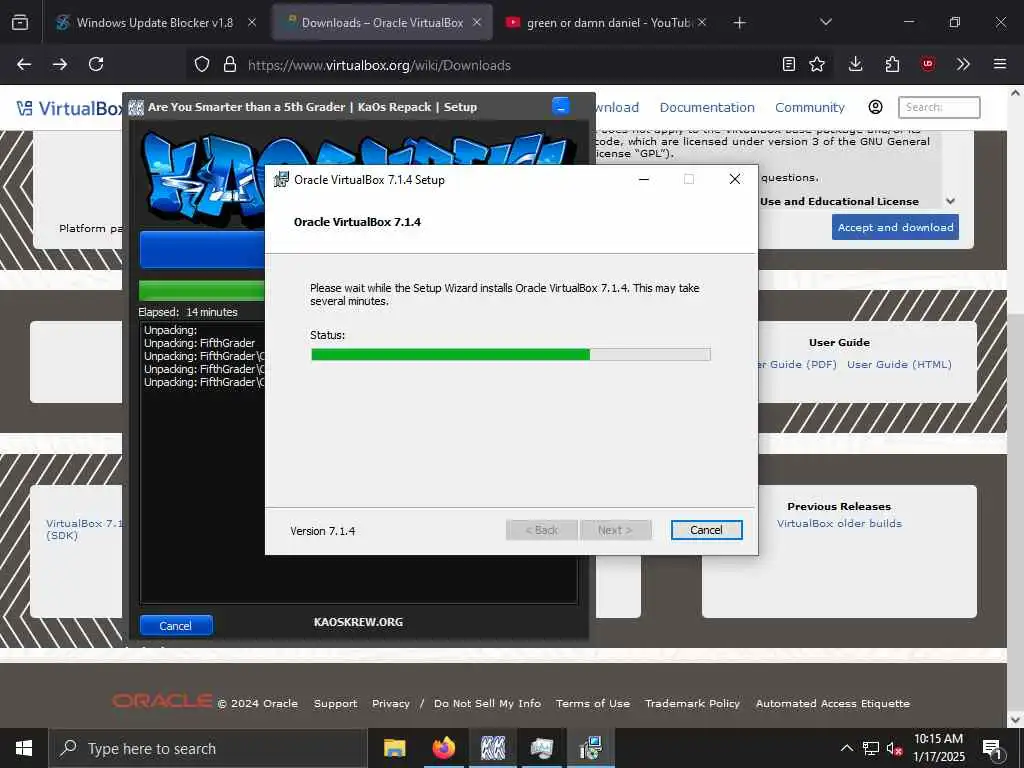Image resolution: width=1024 pixels, height=768 pixels.
Task: Switch to Firefox on the taskbar
Action: [x=443, y=748]
